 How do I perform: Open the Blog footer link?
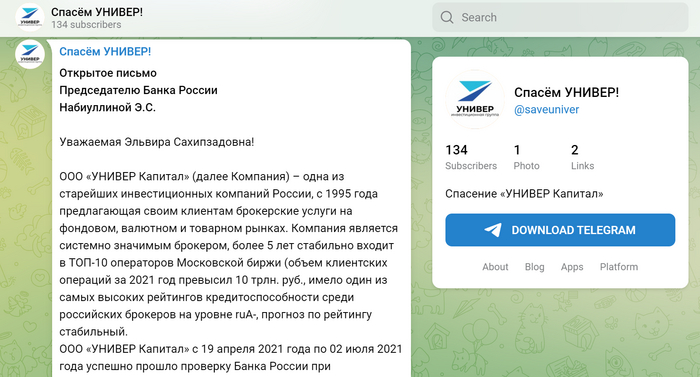coord(534,267)
